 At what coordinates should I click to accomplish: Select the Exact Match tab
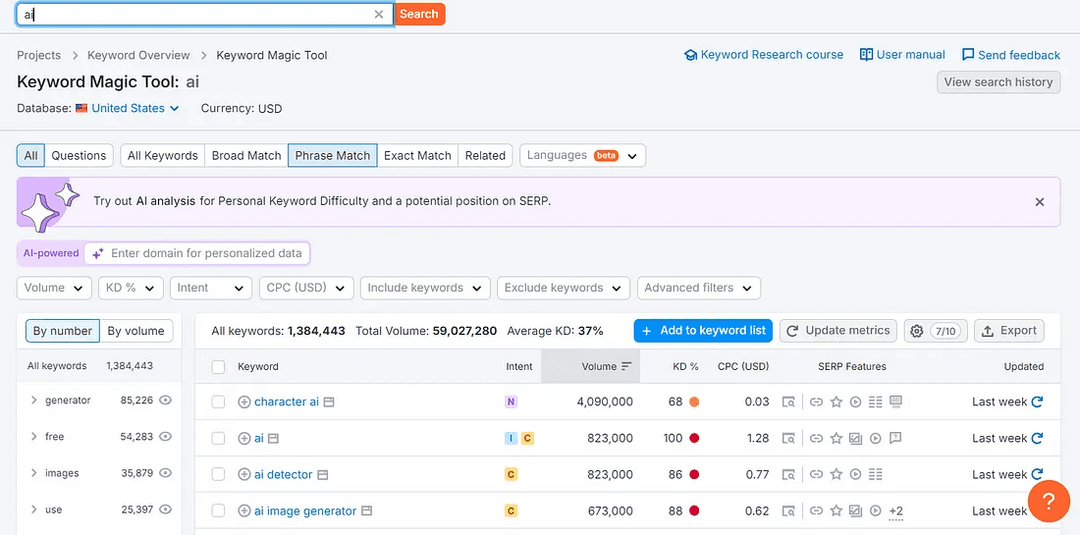[x=417, y=156]
